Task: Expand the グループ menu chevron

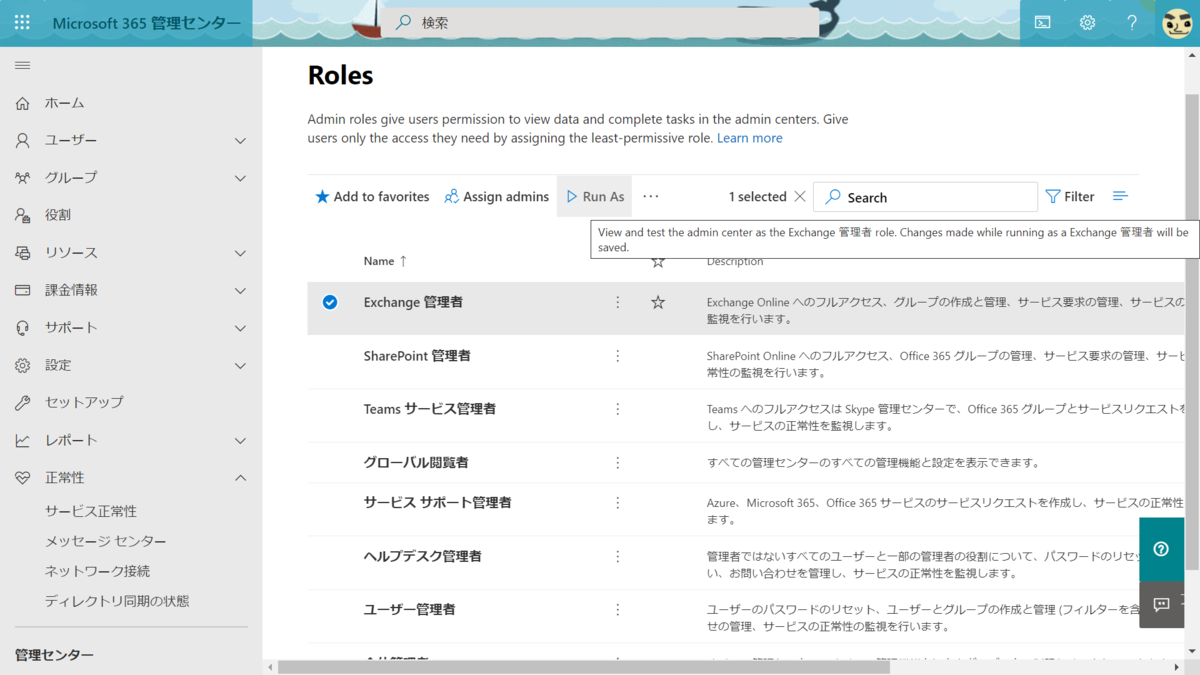Action: (240, 178)
